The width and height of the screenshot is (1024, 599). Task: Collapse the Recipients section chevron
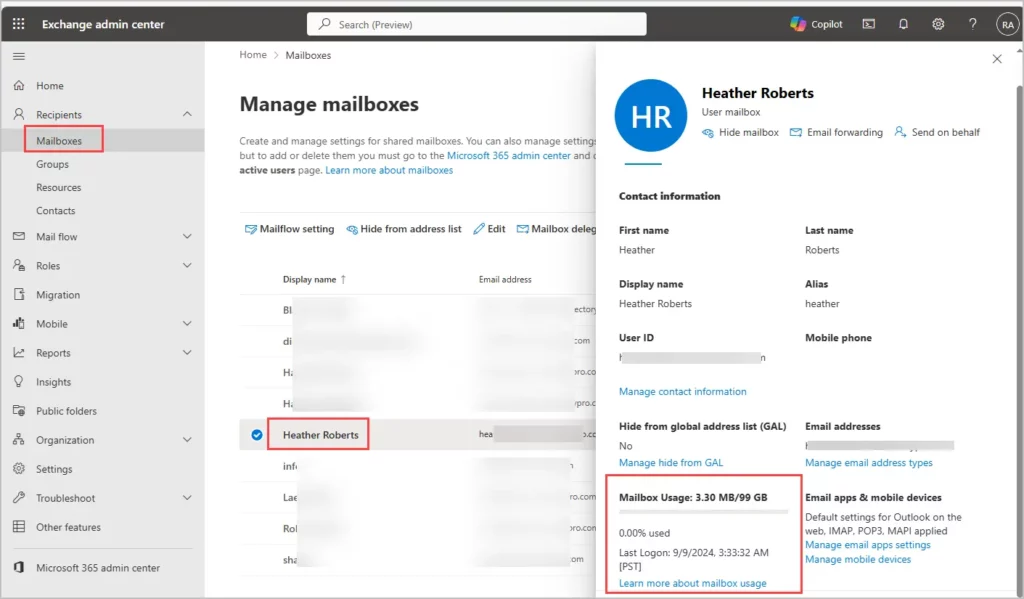pos(187,114)
